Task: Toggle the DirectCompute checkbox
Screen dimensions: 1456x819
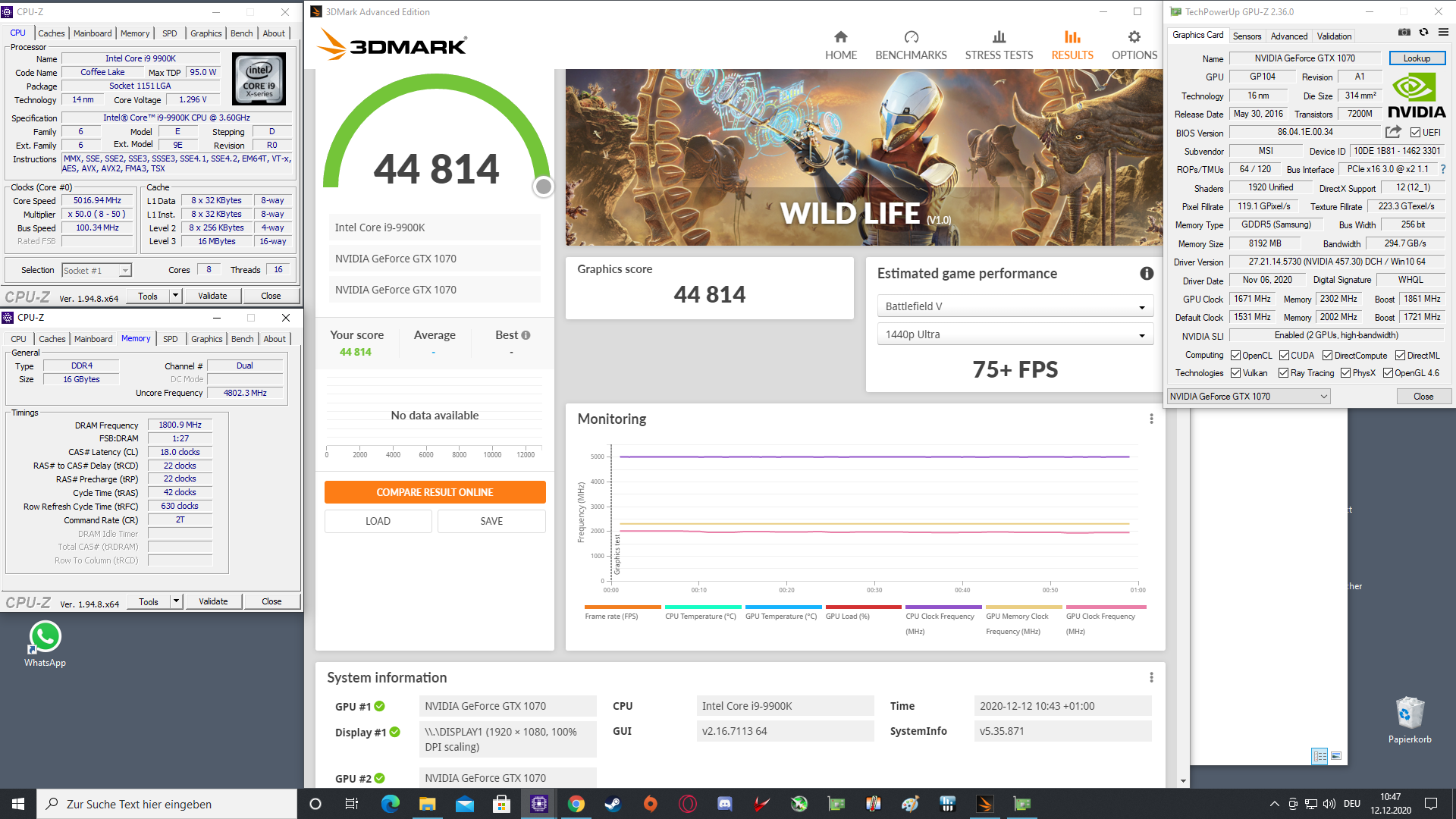Action: 1327,356
